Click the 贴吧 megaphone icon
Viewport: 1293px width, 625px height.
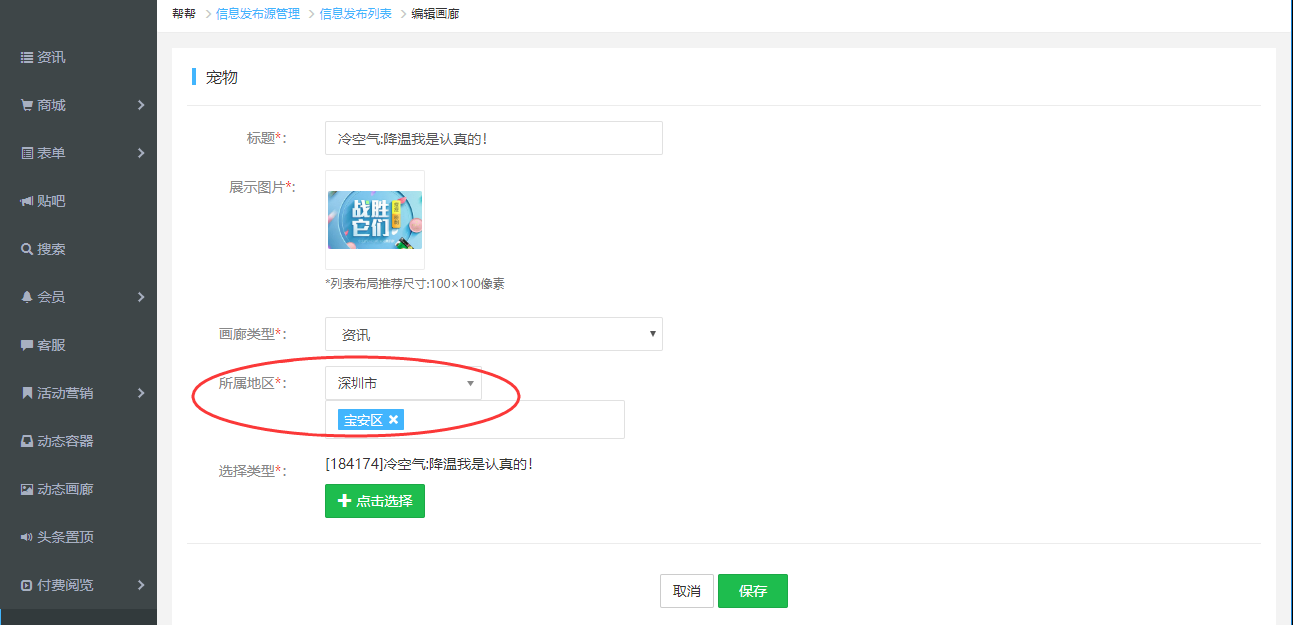[27, 201]
